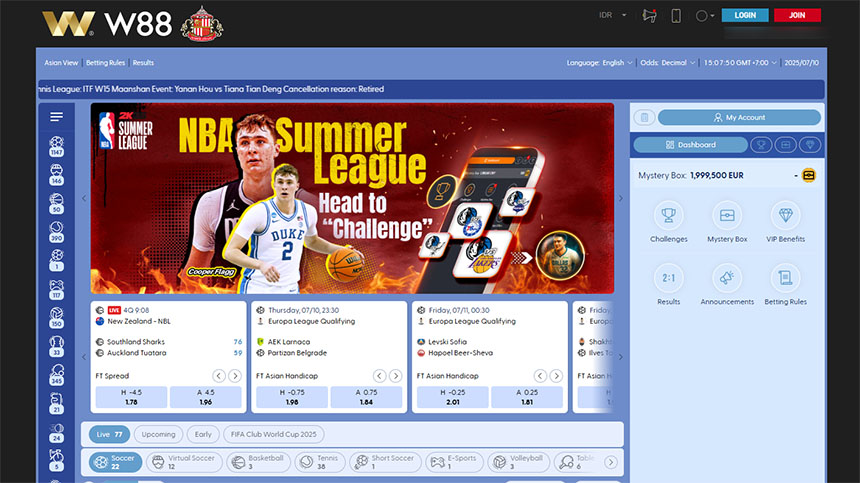Select the Tennis sidebar icon showing 390
This screenshot has height=483, width=860.
point(56,232)
